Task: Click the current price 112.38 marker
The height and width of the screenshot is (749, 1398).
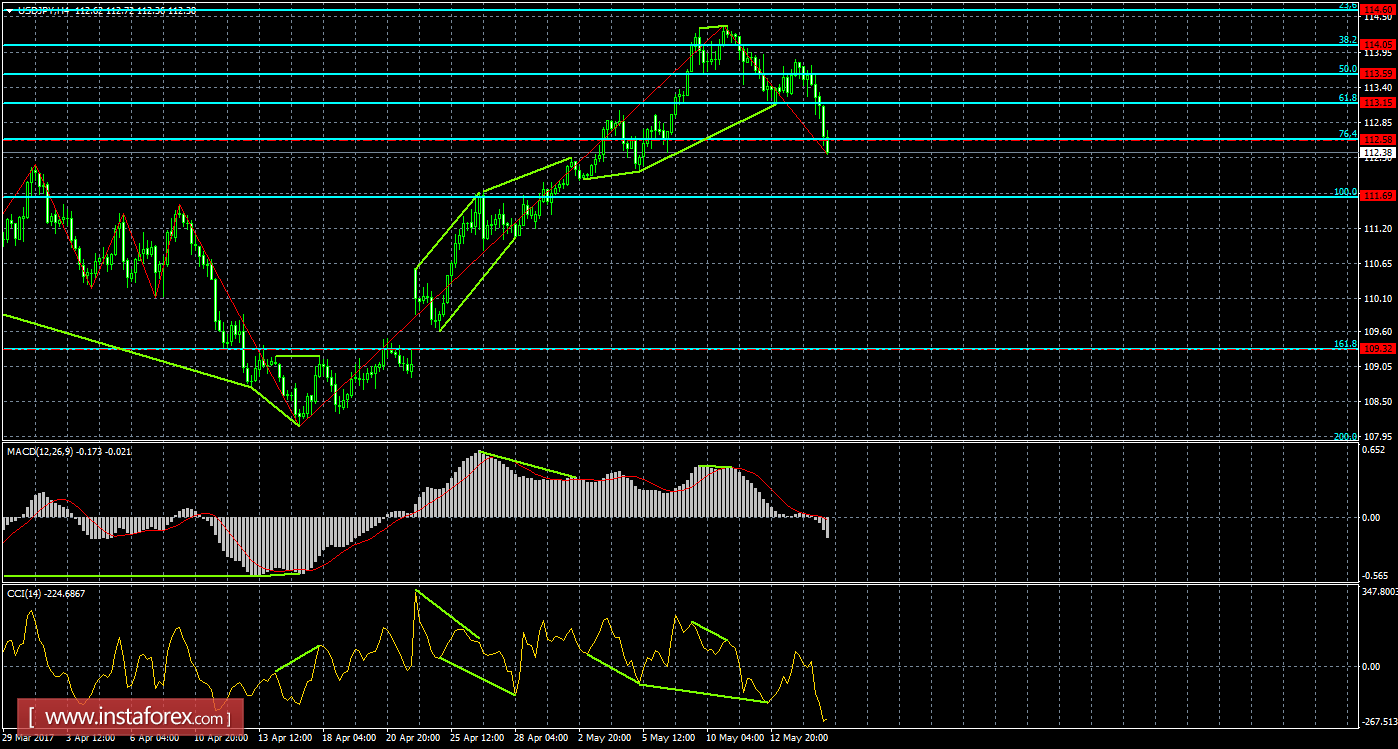Action: coord(1379,152)
